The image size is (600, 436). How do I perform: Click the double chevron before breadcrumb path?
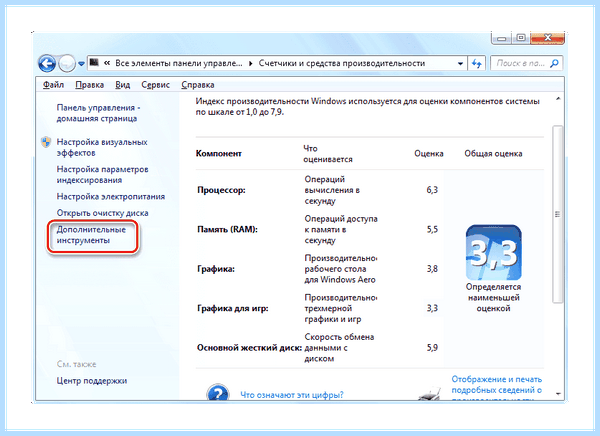pos(107,63)
